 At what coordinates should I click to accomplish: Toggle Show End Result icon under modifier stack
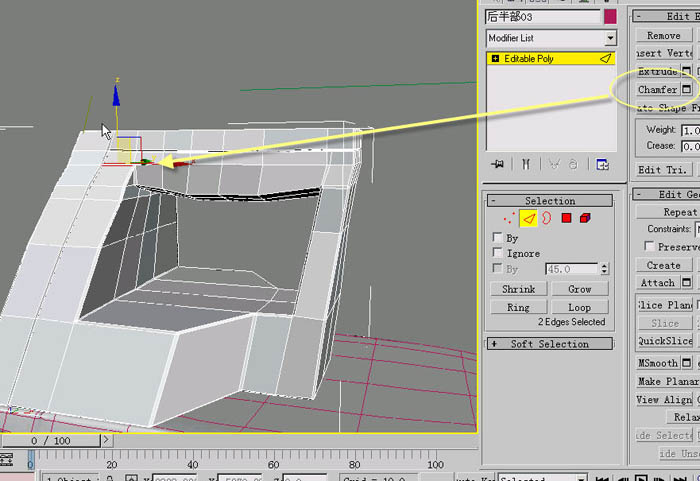tap(526, 164)
